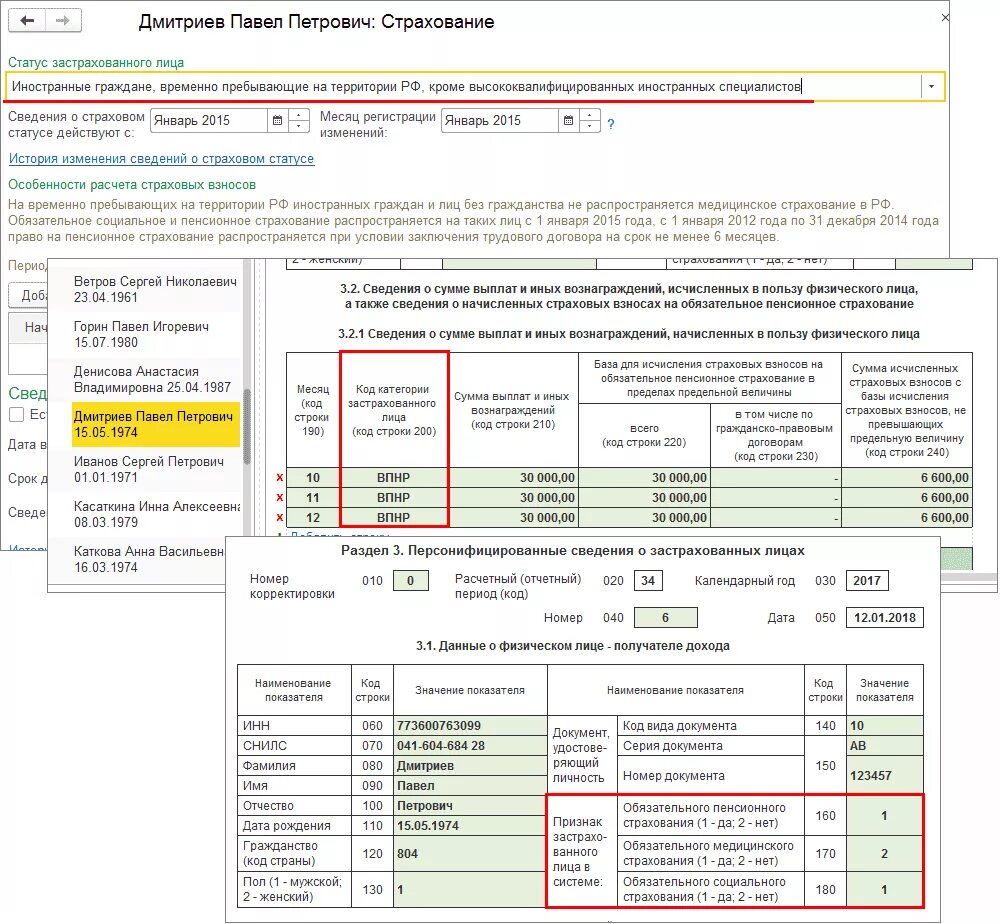Select Касаткина Инна Алексеевна in the list
The image size is (1000, 924).
pos(156,514)
